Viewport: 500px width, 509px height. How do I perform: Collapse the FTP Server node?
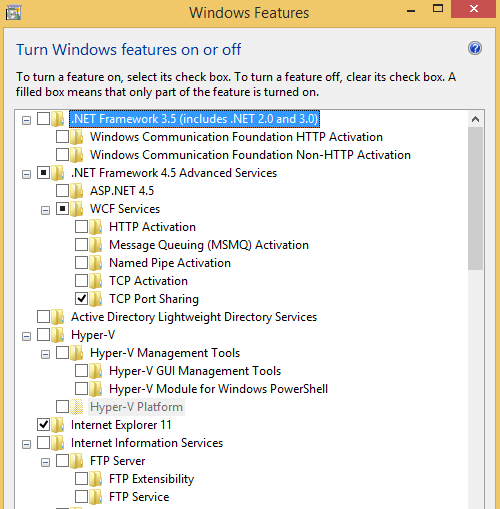(45, 462)
